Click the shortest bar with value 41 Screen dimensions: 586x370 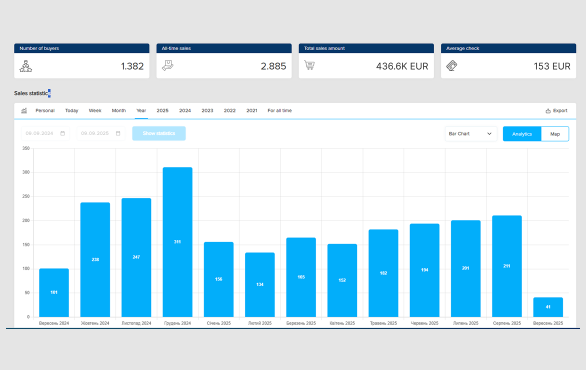tap(548, 307)
